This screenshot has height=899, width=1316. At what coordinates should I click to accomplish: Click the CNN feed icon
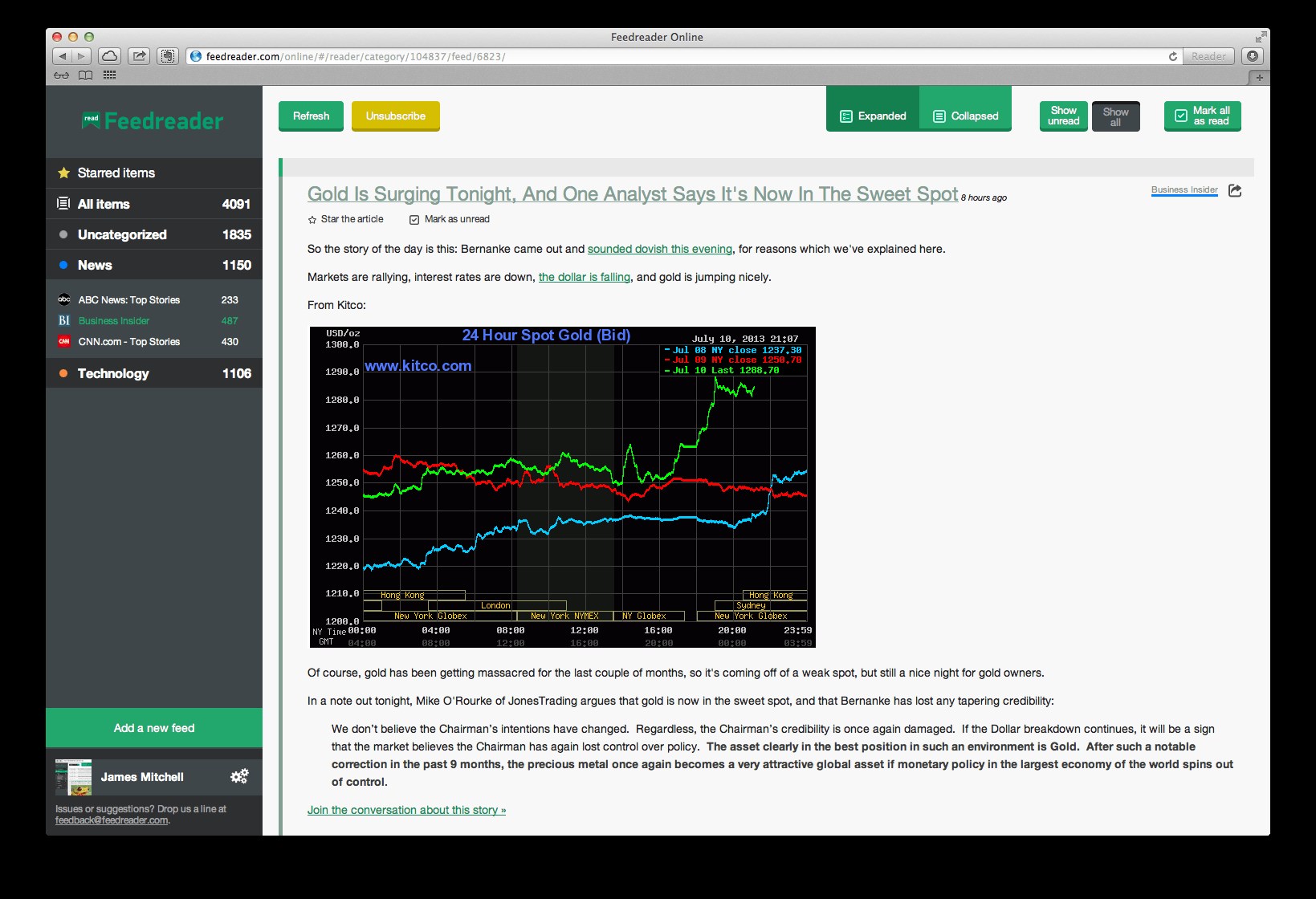(64, 341)
